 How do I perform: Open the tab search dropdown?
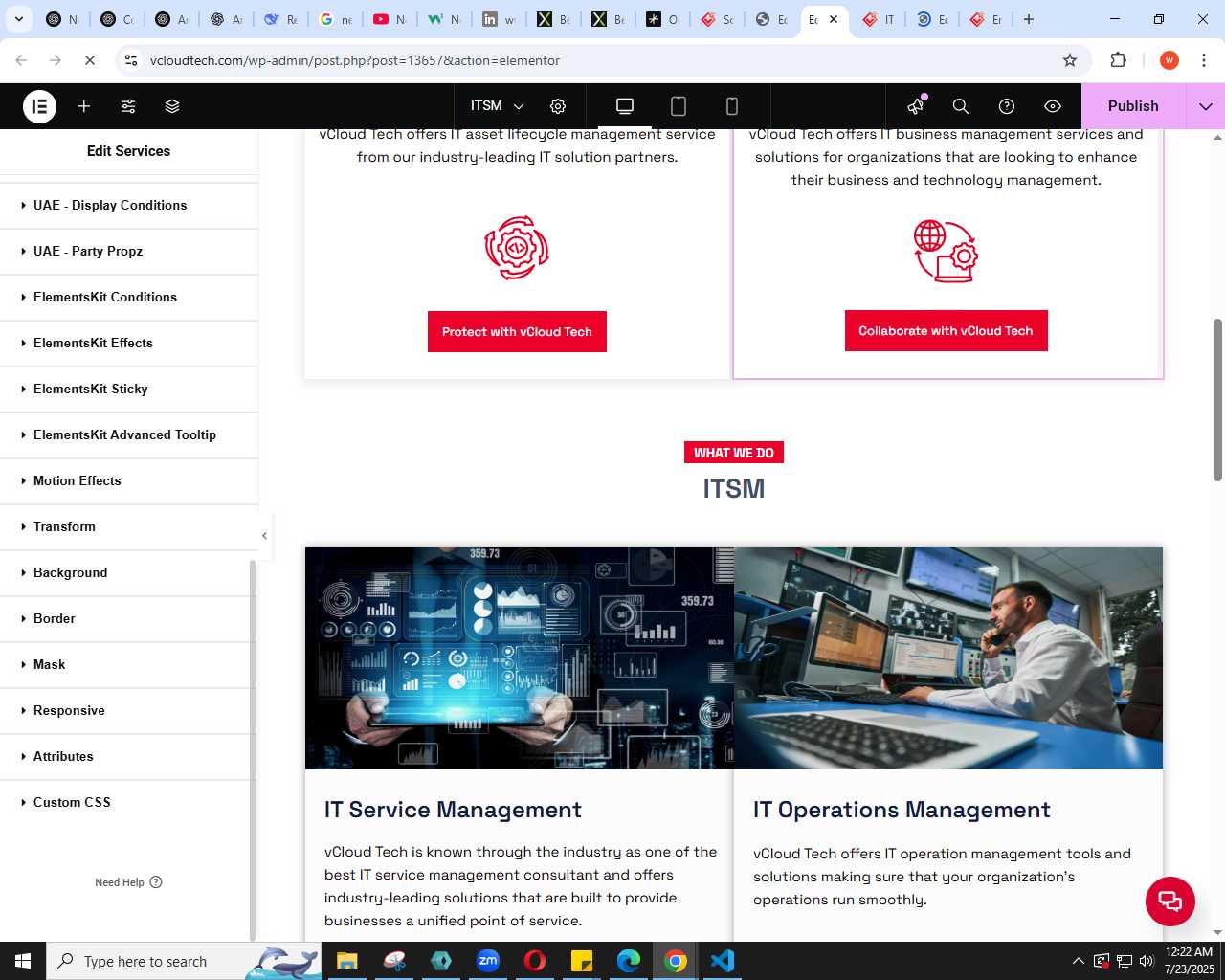tap(18, 19)
